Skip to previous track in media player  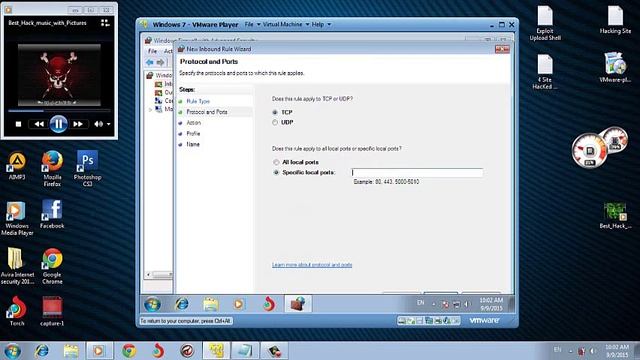click(x=39, y=124)
